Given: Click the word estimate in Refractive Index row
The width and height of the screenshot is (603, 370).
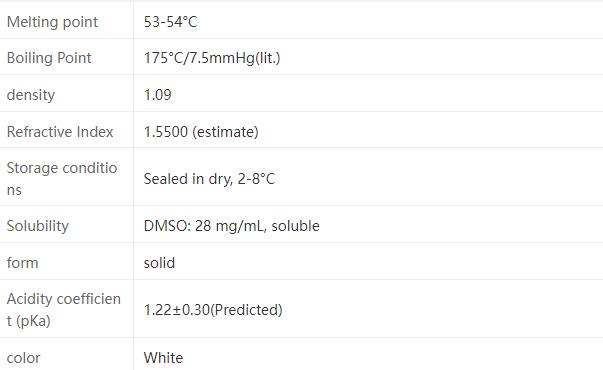Looking at the screenshot, I should pyautogui.click(x=226, y=132).
